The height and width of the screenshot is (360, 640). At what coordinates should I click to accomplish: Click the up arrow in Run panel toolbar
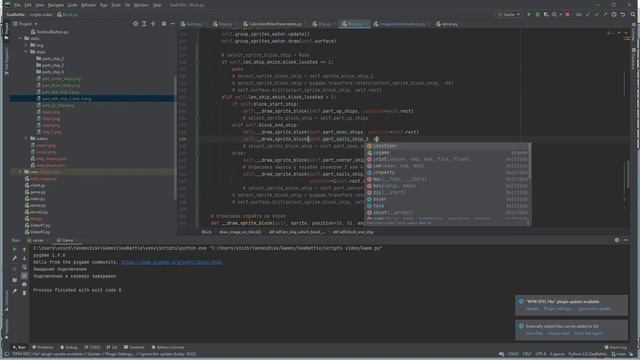[24, 249]
